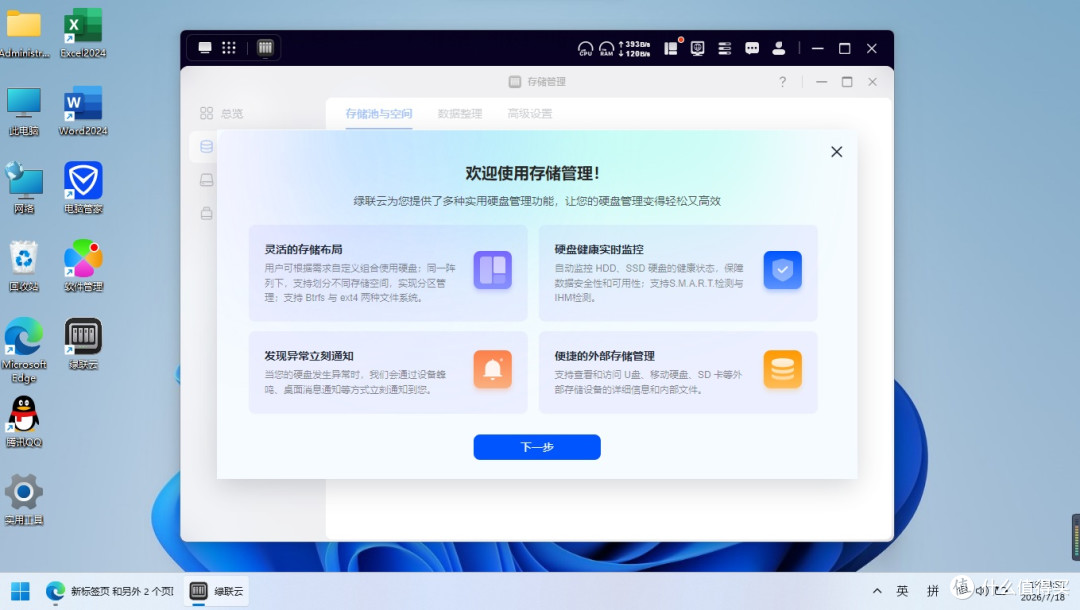This screenshot has height=610, width=1080.
Task: Open 此电脑 desktop icon
Action: 23,111
